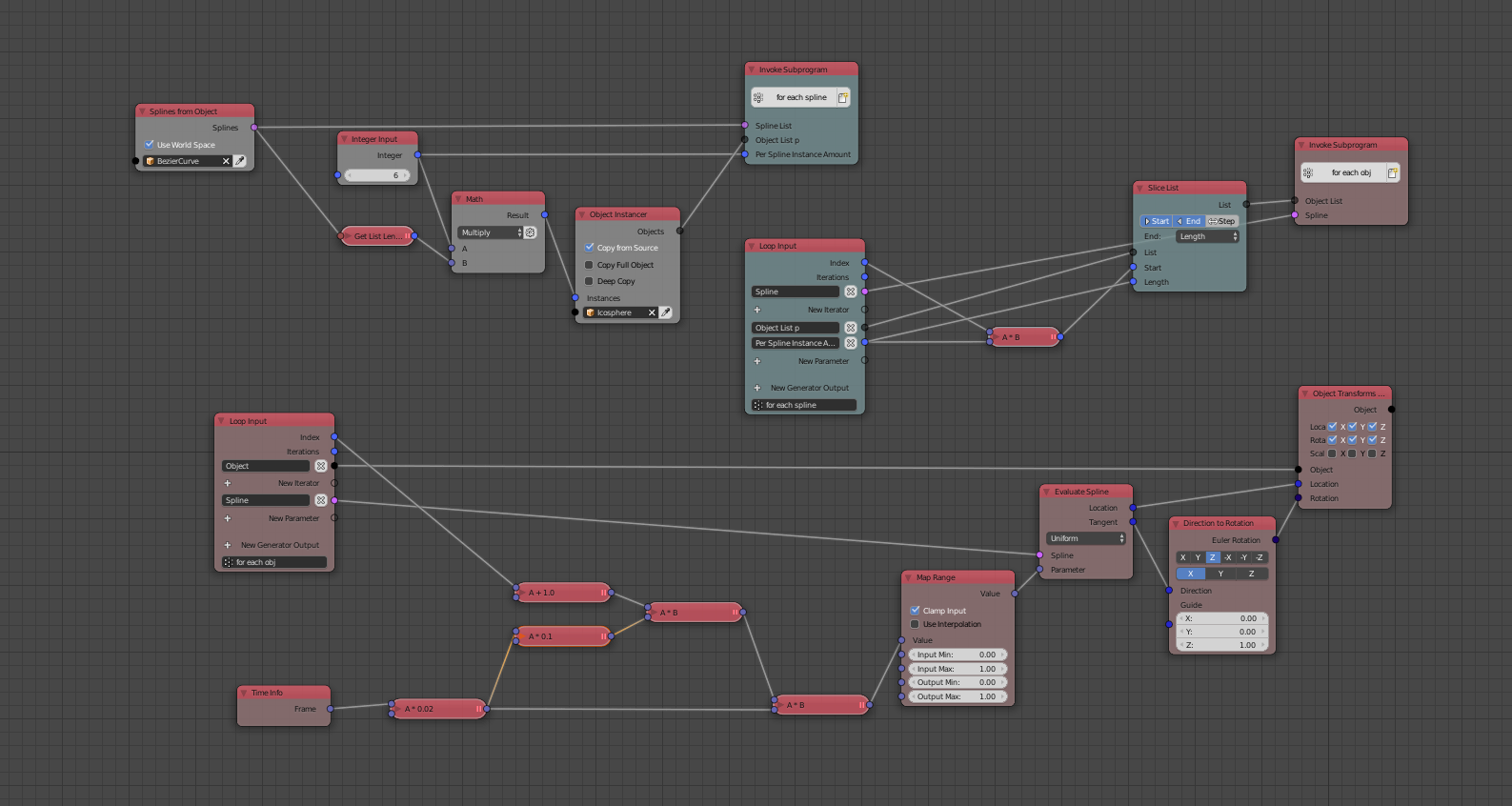Toggle Start option in Slice List
1512x806 pixels.
pos(1157,221)
